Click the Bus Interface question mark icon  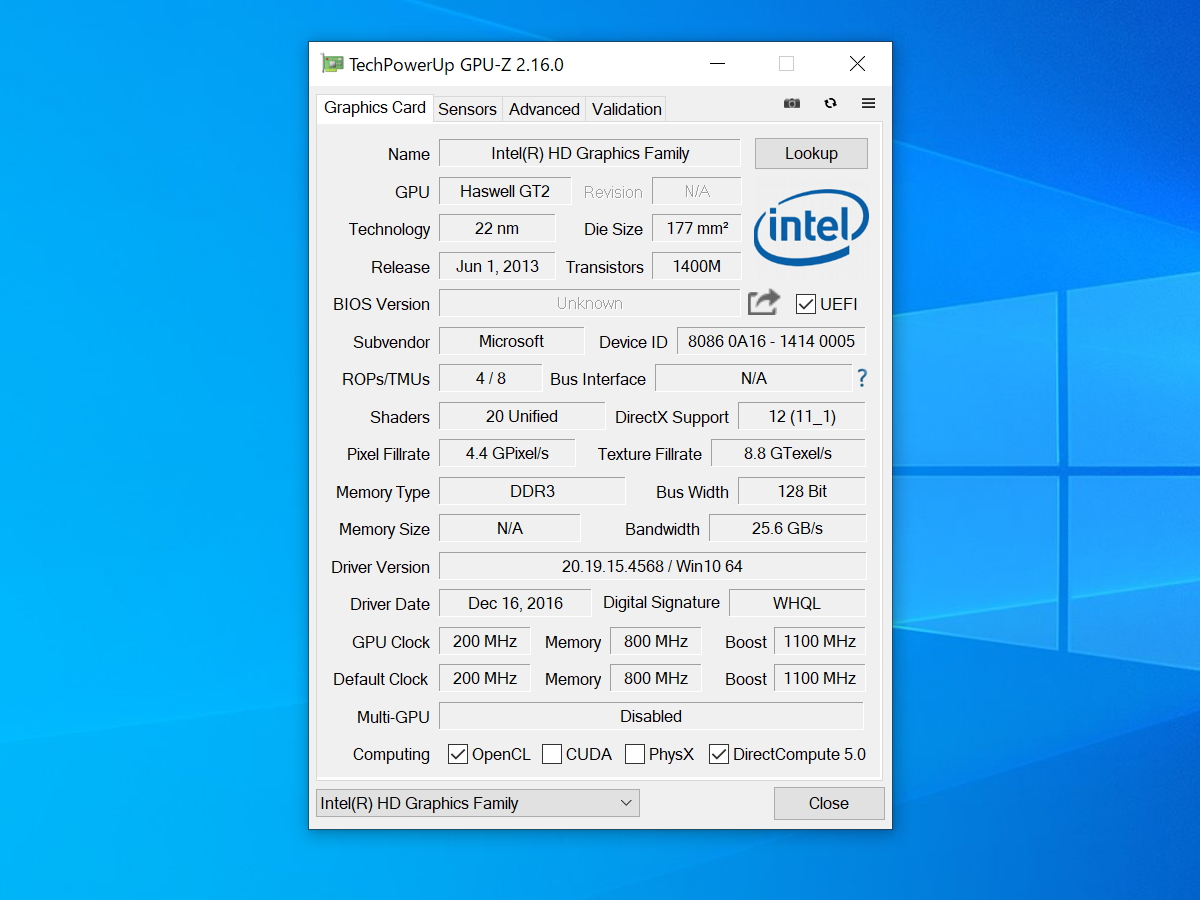(862, 378)
